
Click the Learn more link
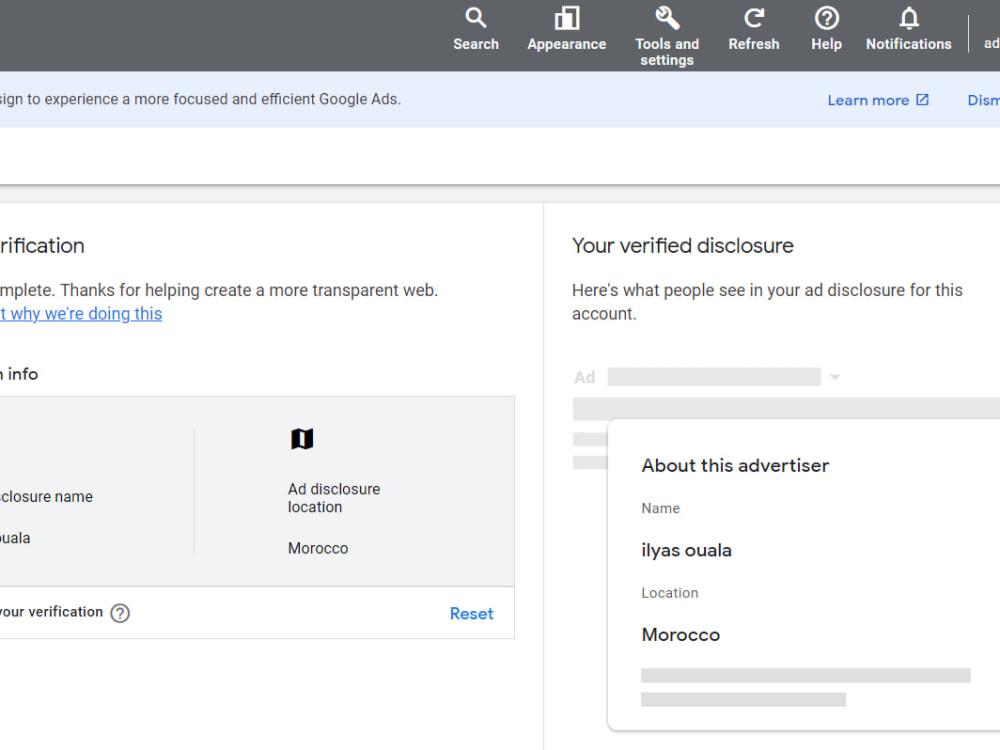(868, 100)
